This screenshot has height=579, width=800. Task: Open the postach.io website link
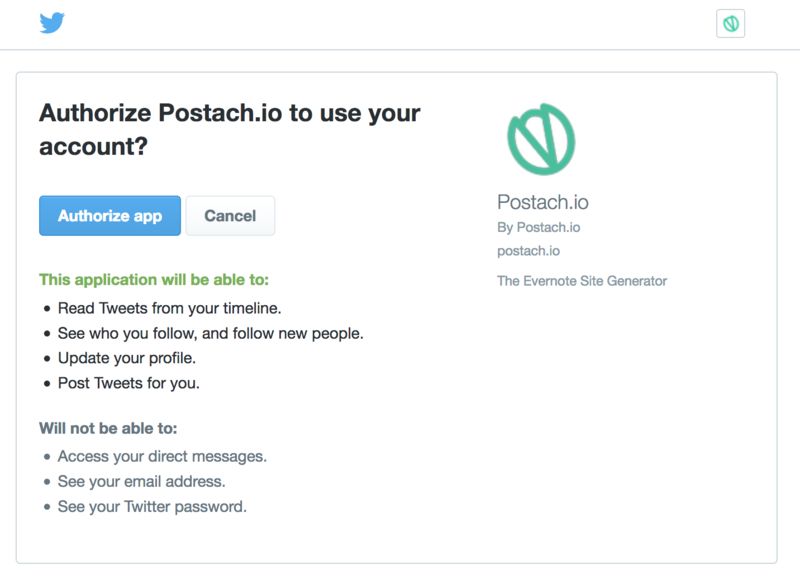[528, 251]
